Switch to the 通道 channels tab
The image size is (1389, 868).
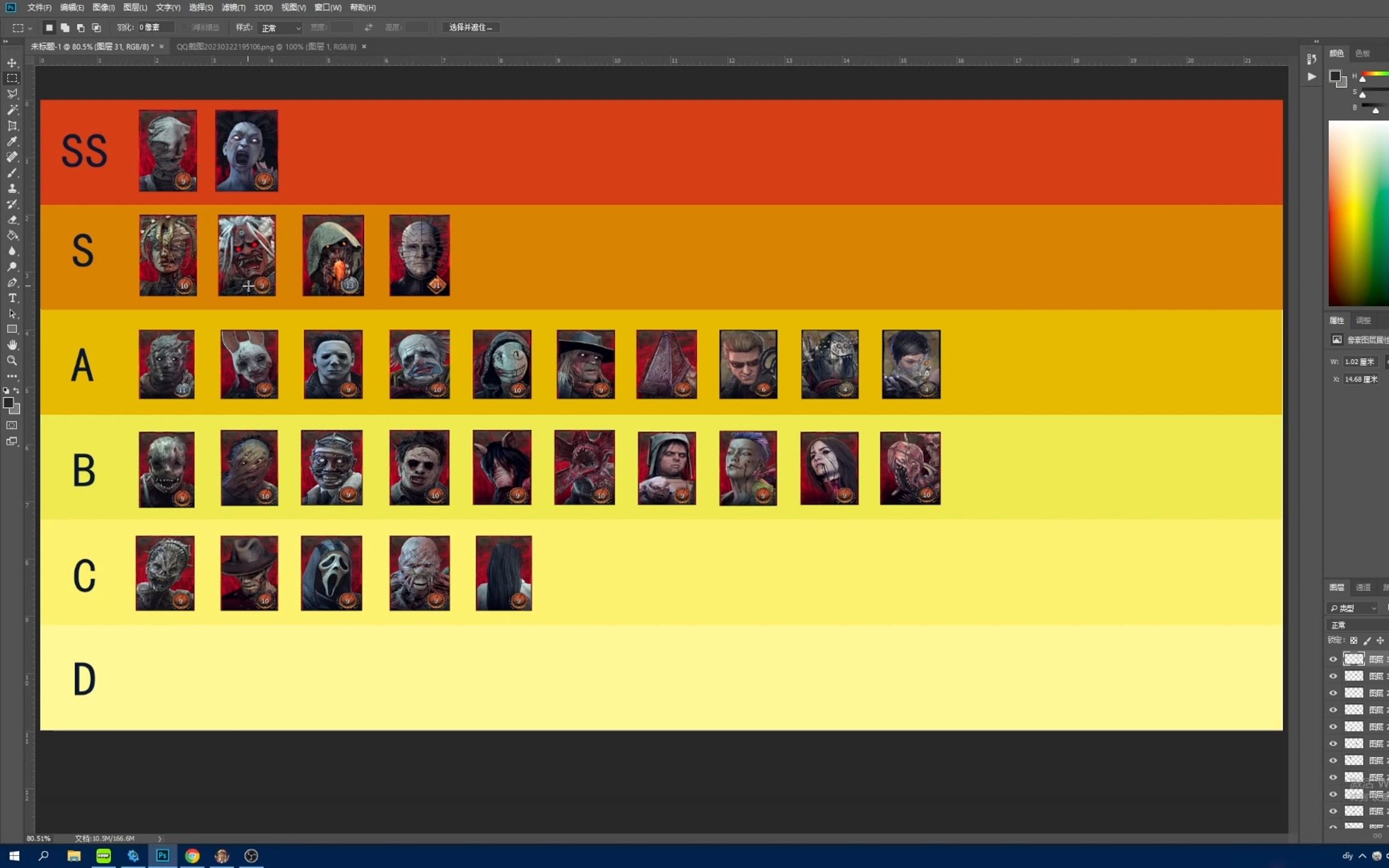point(1363,587)
